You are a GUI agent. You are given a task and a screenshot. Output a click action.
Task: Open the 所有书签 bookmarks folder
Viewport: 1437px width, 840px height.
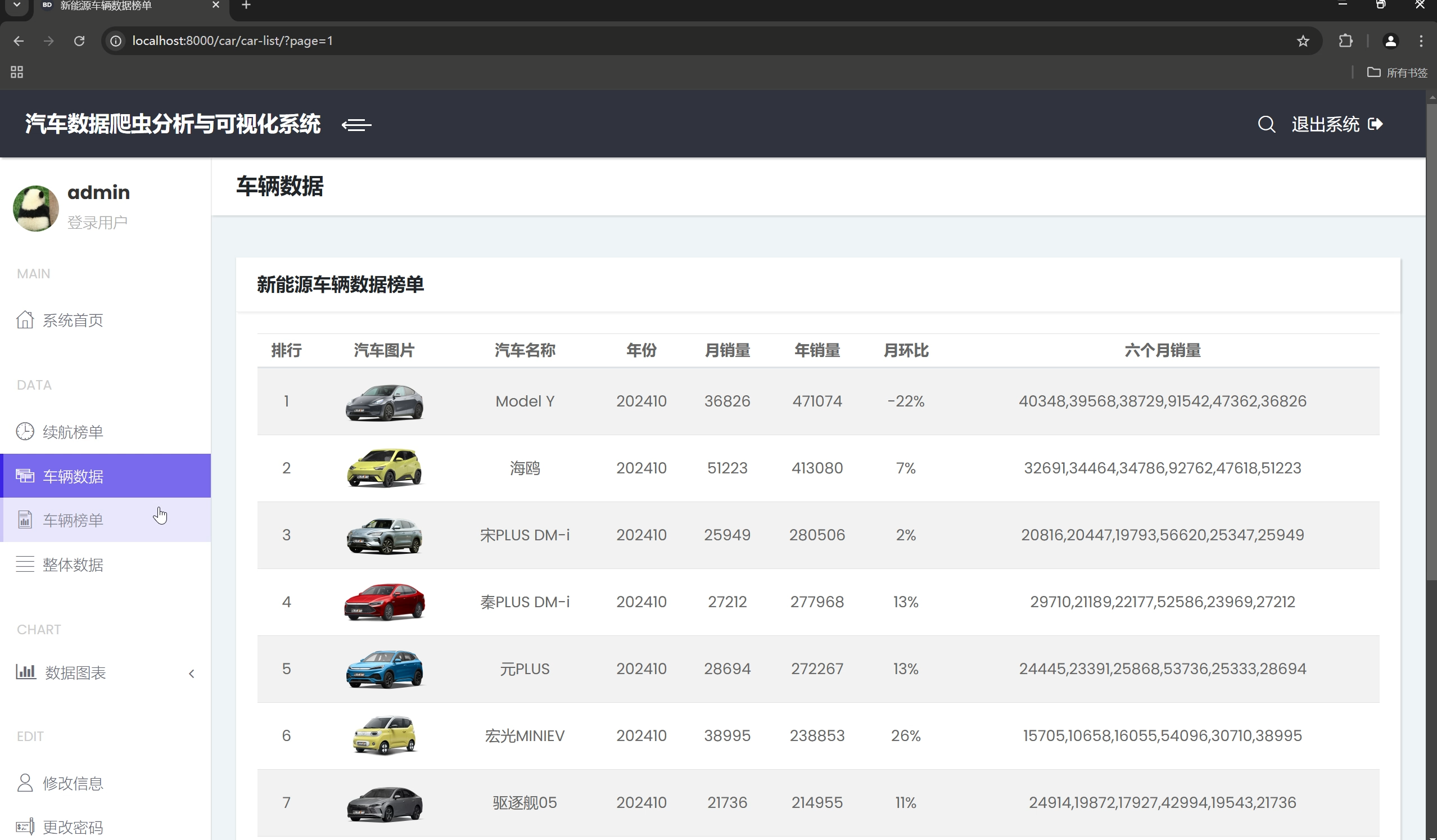pyautogui.click(x=1397, y=73)
